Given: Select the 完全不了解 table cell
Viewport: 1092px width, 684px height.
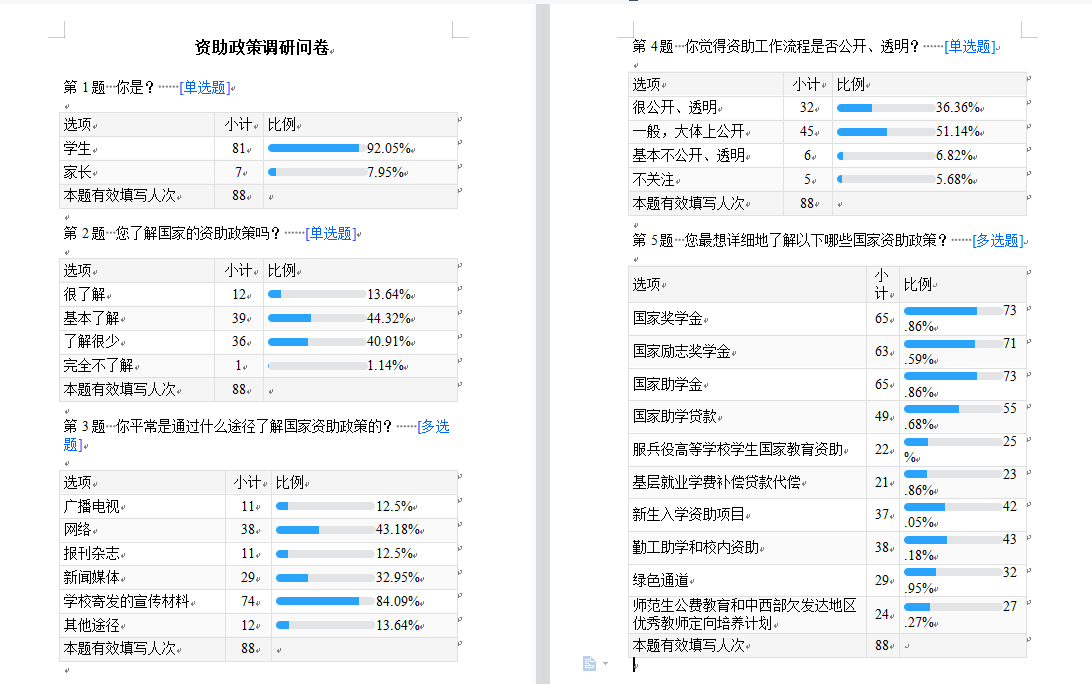Looking at the screenshot, I should click(98, 366).
